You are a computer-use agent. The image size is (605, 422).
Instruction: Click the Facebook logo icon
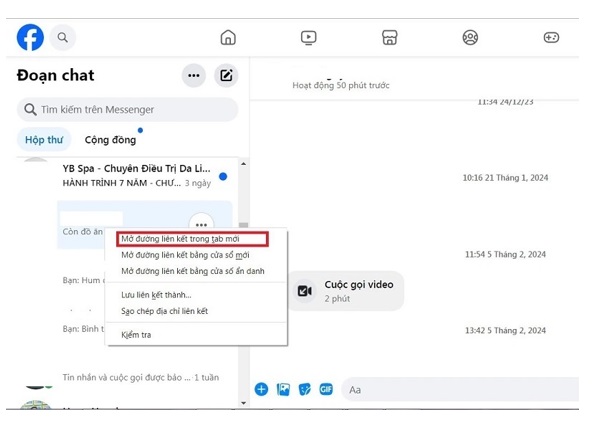(x=30, y=38)
